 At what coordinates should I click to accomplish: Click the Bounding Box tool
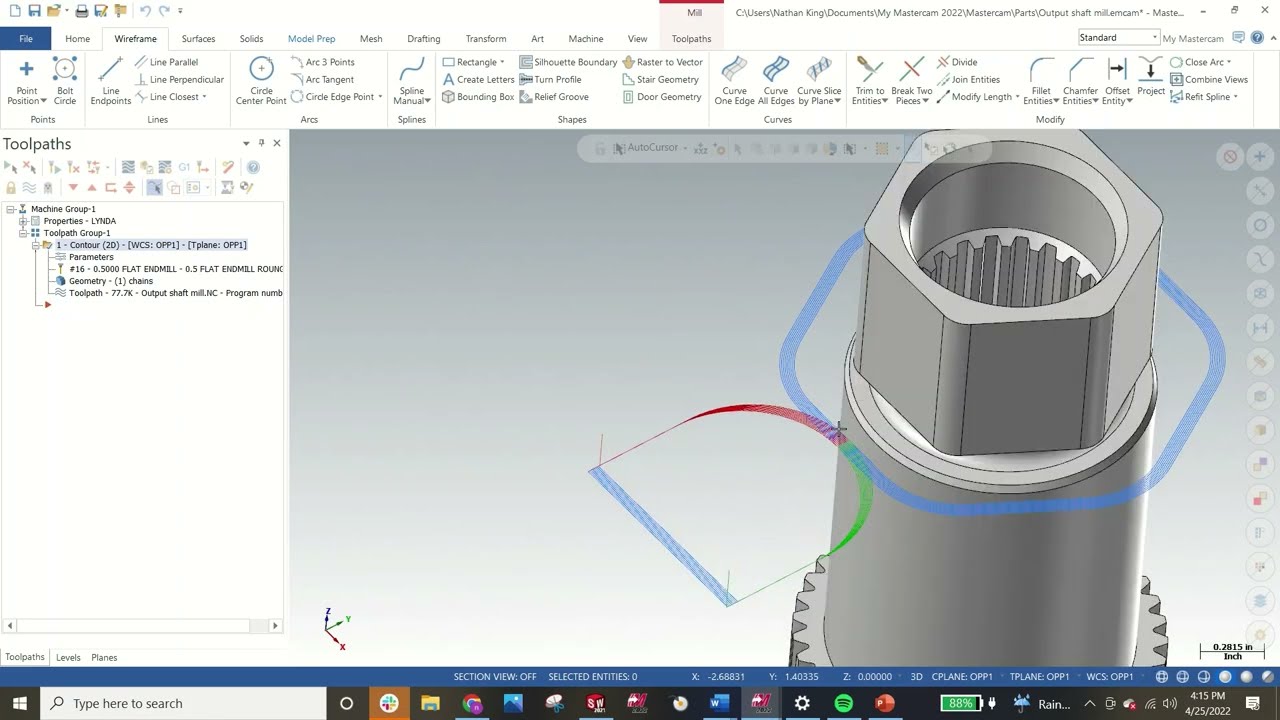click(478, 97)
